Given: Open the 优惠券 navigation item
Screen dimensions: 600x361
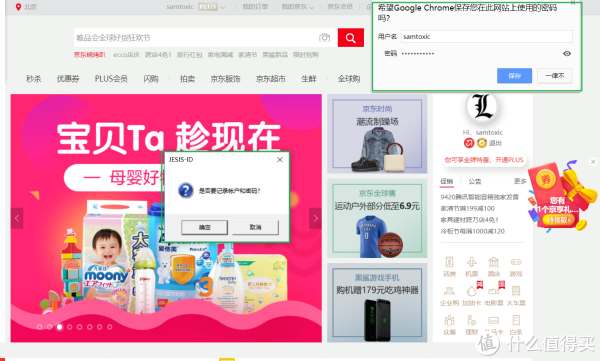Looking at the screenshot, I should [x=68, y=79].
